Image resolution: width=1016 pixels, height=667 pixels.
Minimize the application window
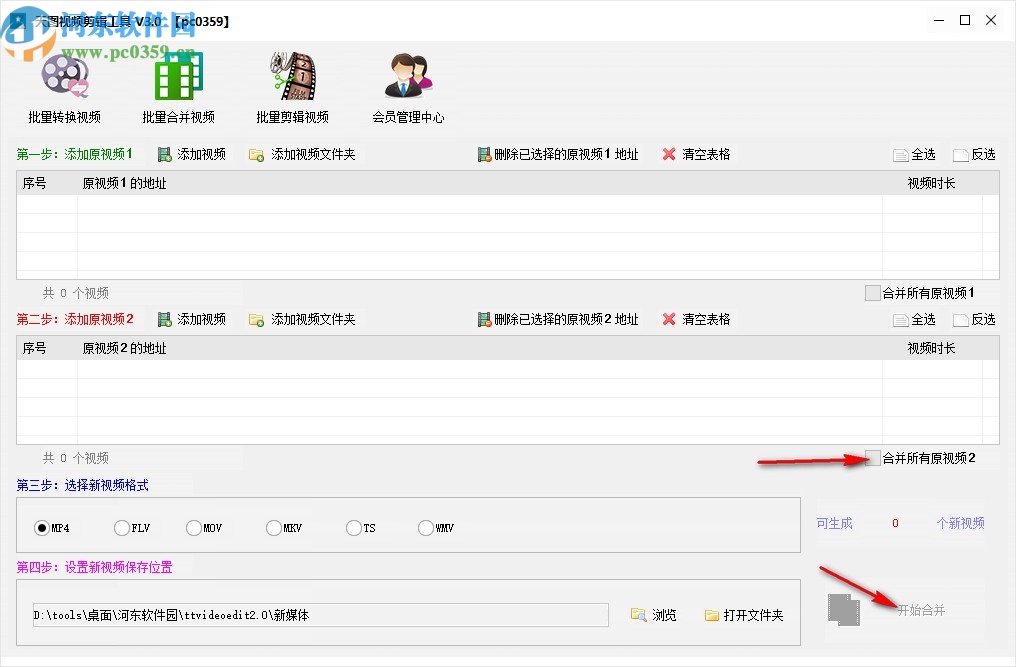tap(939, 20)
